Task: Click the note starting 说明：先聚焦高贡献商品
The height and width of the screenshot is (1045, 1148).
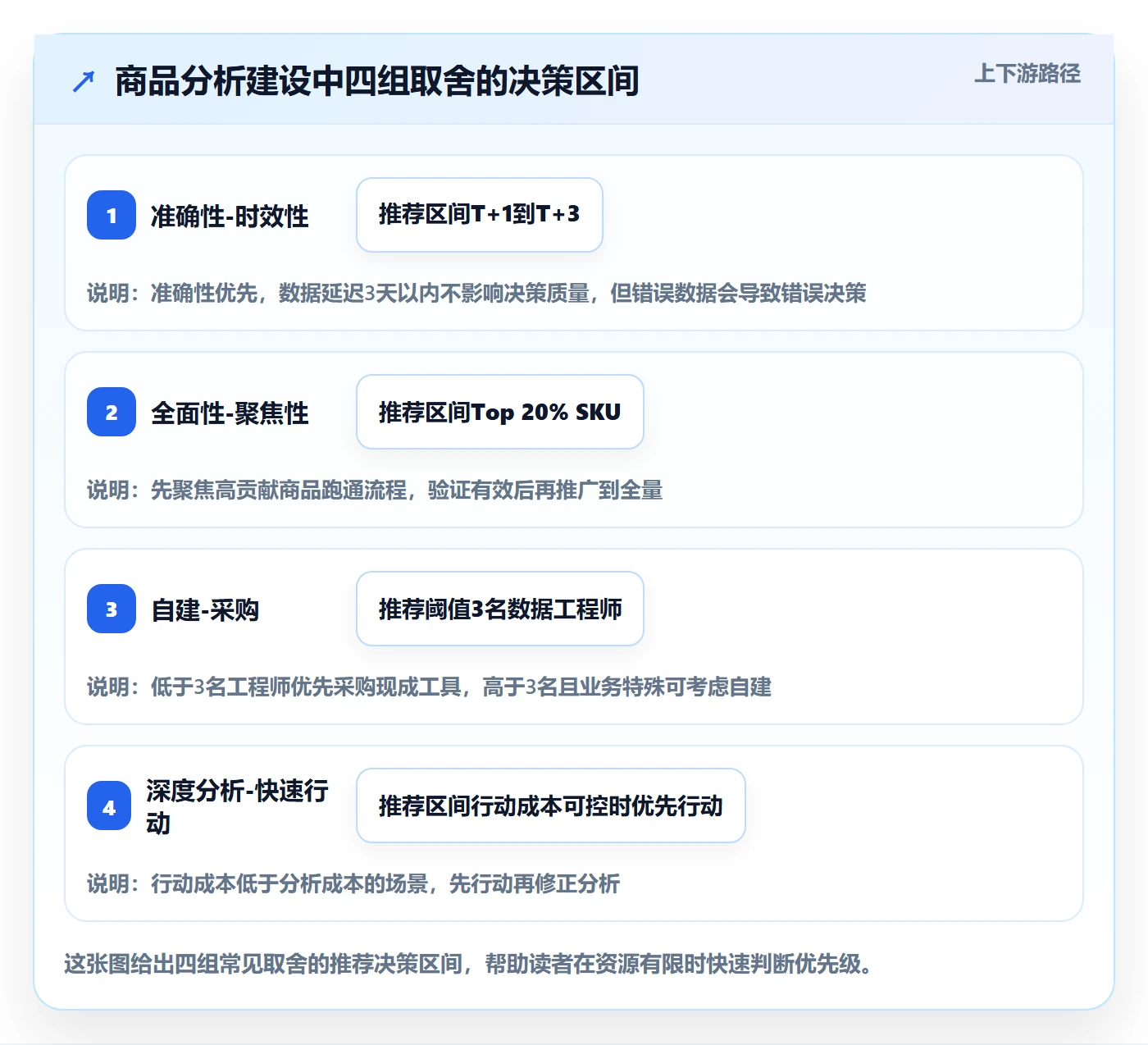Action: pyautogui.click(x=375, y=490)
